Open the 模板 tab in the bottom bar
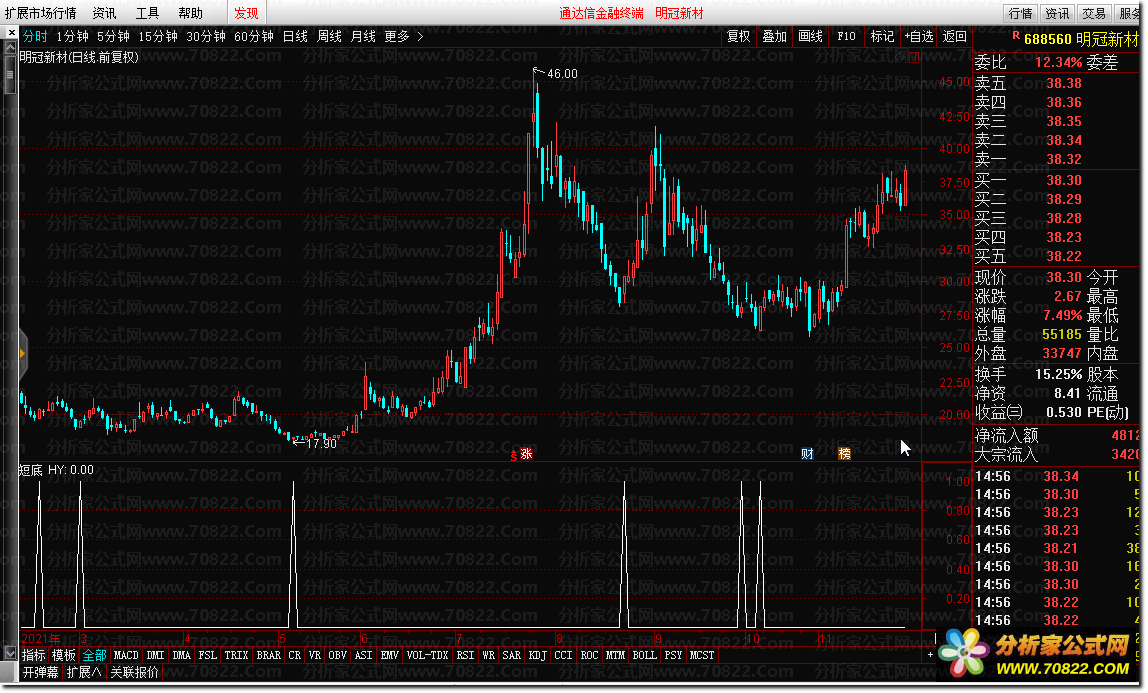 point(64,655)
